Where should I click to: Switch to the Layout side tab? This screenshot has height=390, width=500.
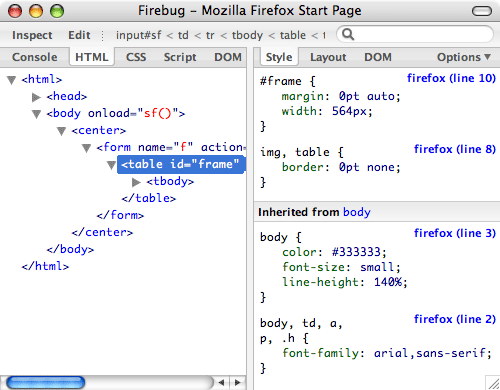click(x=328, y=57)
